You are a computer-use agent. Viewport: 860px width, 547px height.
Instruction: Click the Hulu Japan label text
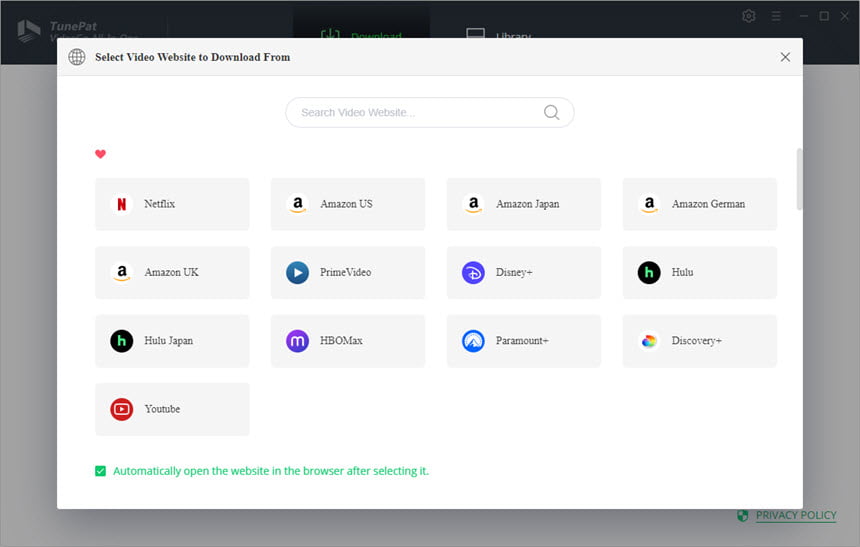168,341
